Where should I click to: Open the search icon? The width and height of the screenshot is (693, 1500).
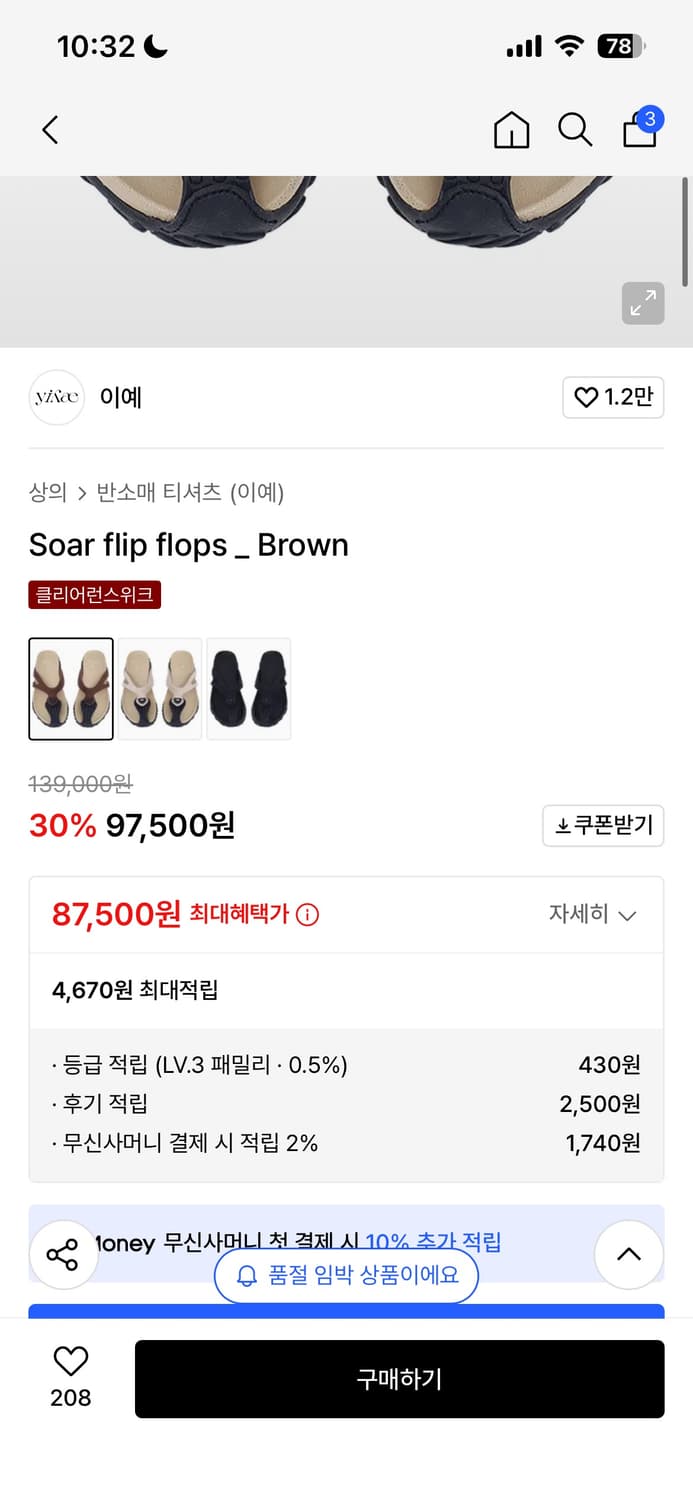point(575,130)
